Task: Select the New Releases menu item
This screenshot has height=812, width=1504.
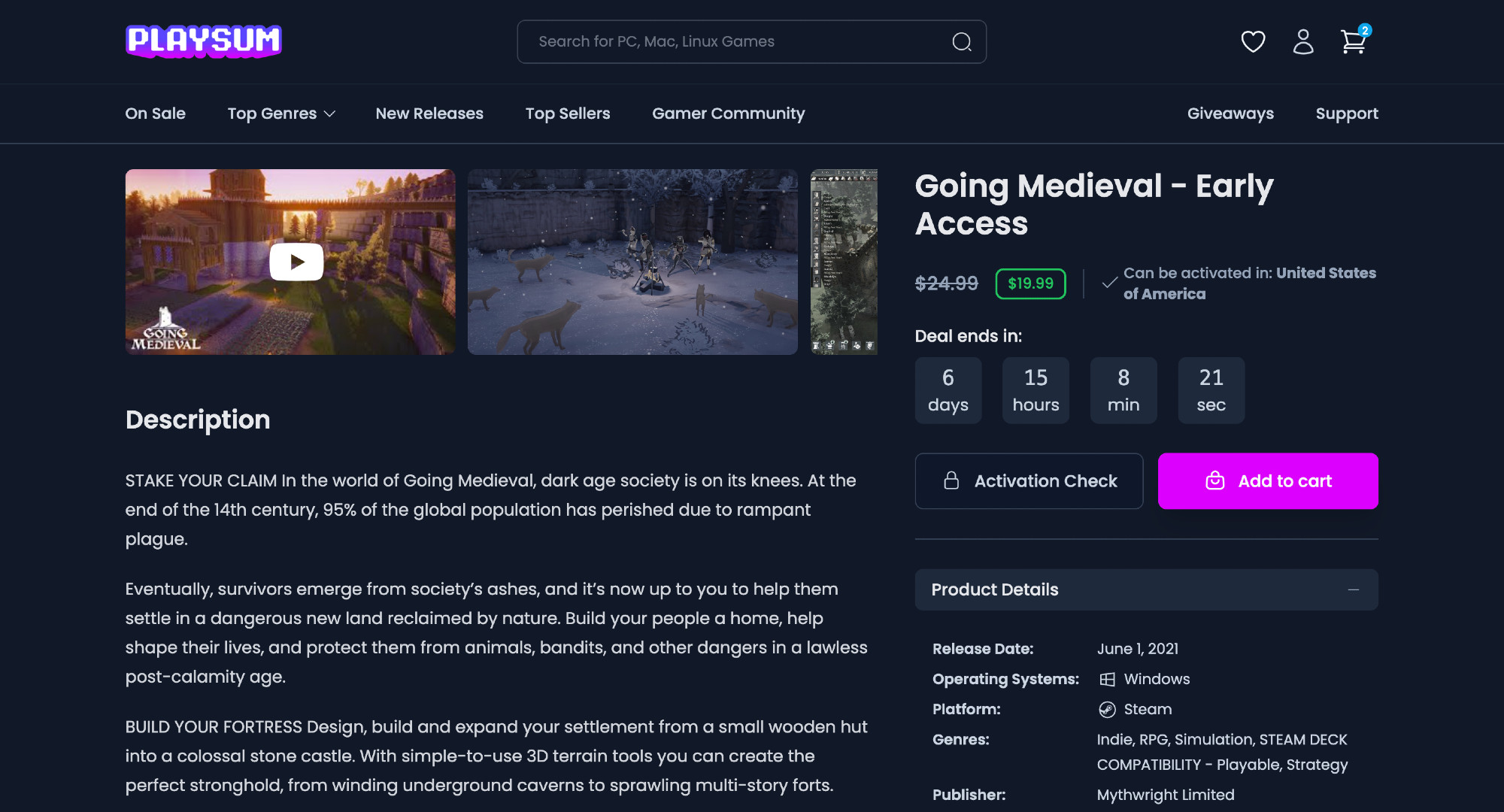Action: [430, 113]
